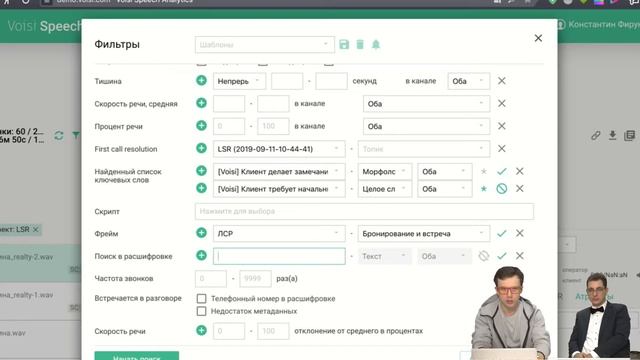This screenshot has height=360, width=640.
Task: Click Процент речи minimum field
Action: coord(229,126)
